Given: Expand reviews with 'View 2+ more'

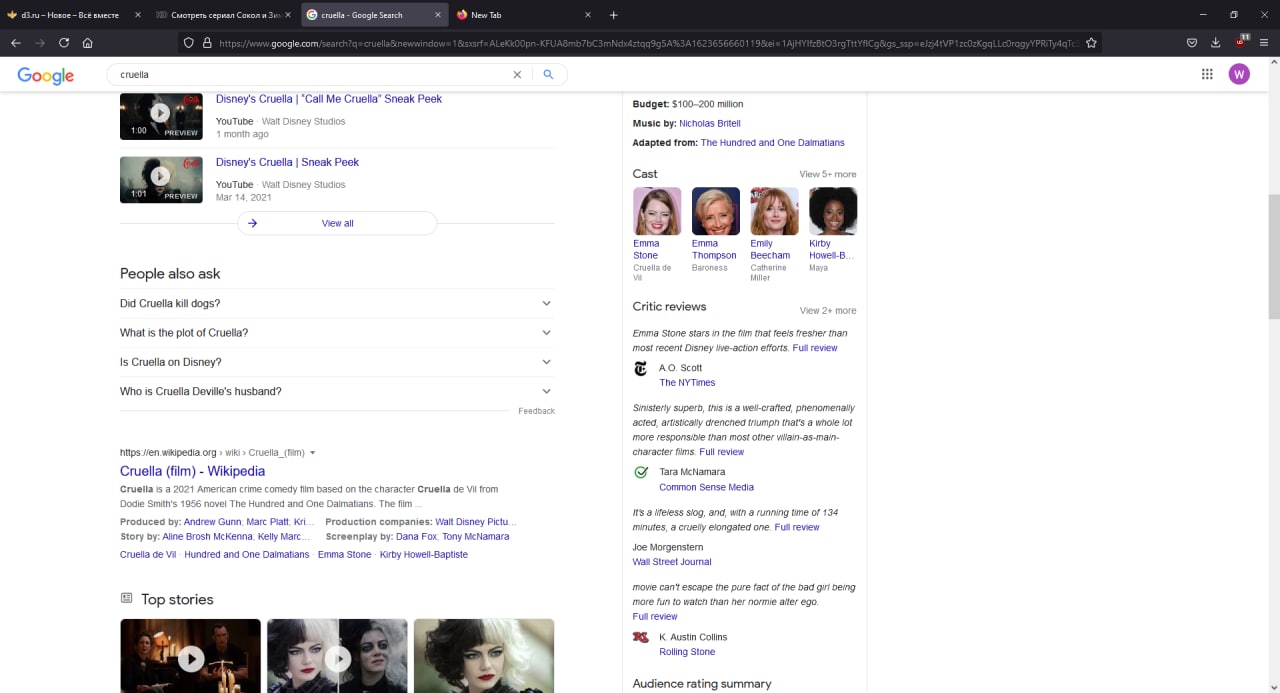Looking at the screenshot, I should coord(828,310).
